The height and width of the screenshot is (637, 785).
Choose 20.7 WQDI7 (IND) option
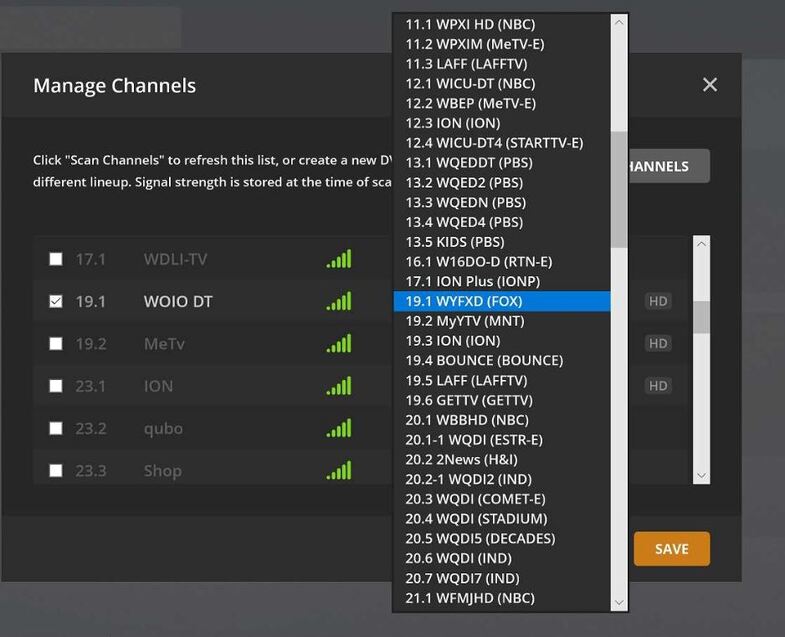502,578
